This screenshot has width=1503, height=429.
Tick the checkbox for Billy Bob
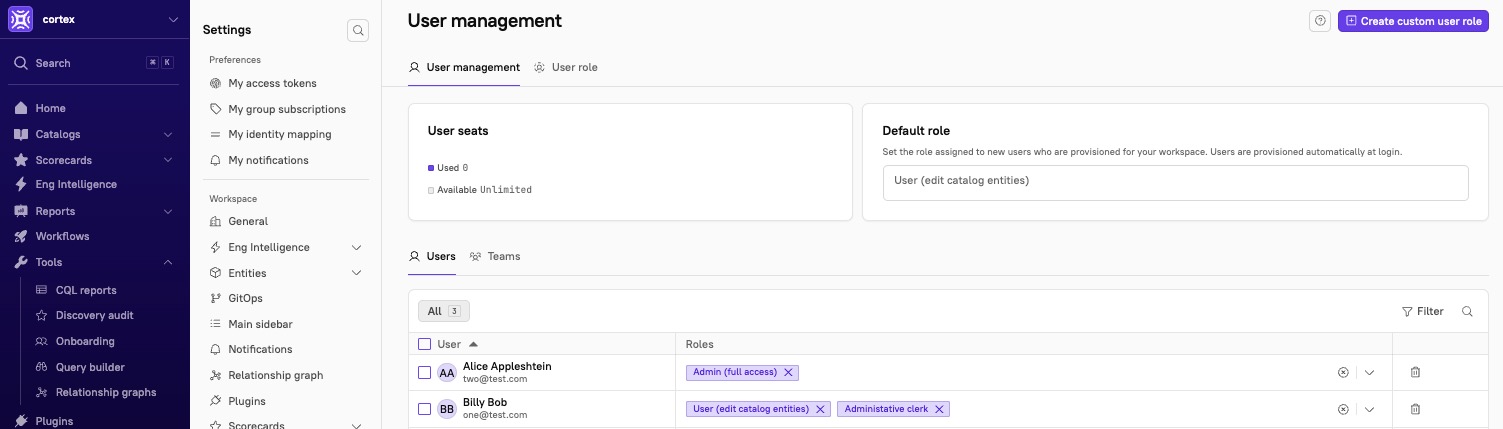tap(424, 409)
